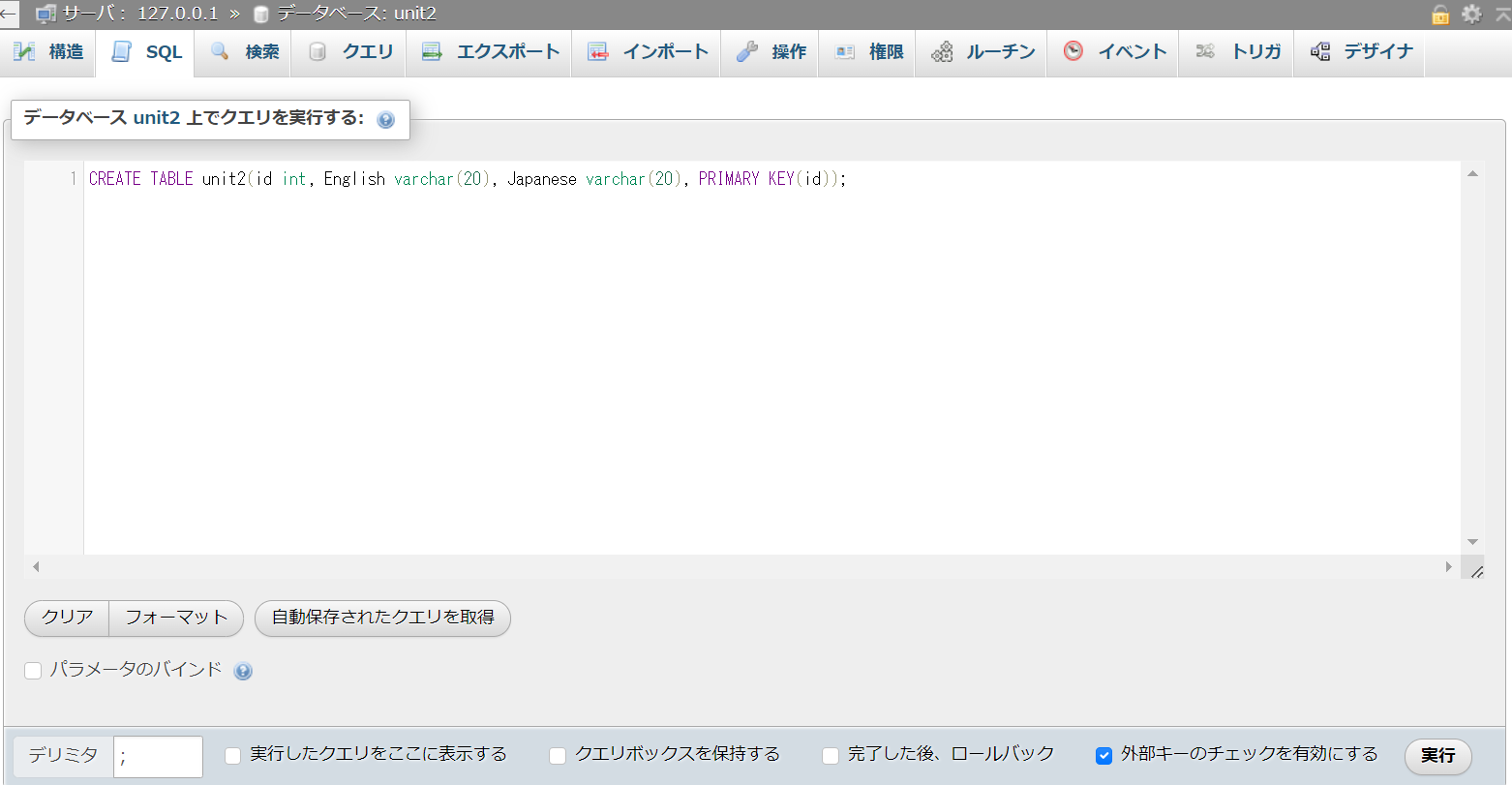The width and height of the screenshot is (1512, 785).
Task: Click the server icon in breadcrumb
Action: click(x=45, y=15)
